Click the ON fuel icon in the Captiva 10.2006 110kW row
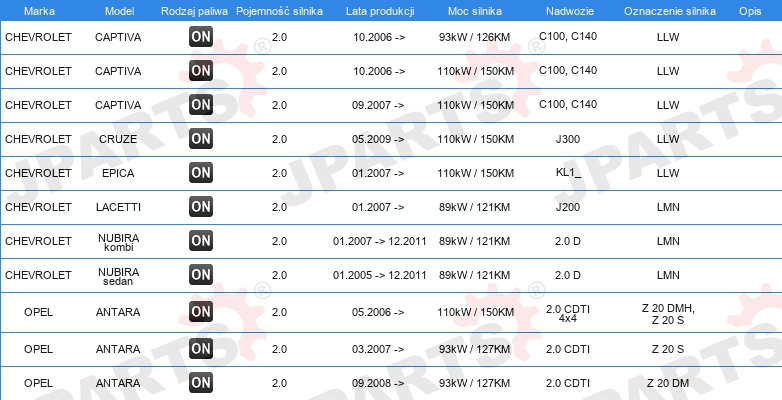 [201, 70]
